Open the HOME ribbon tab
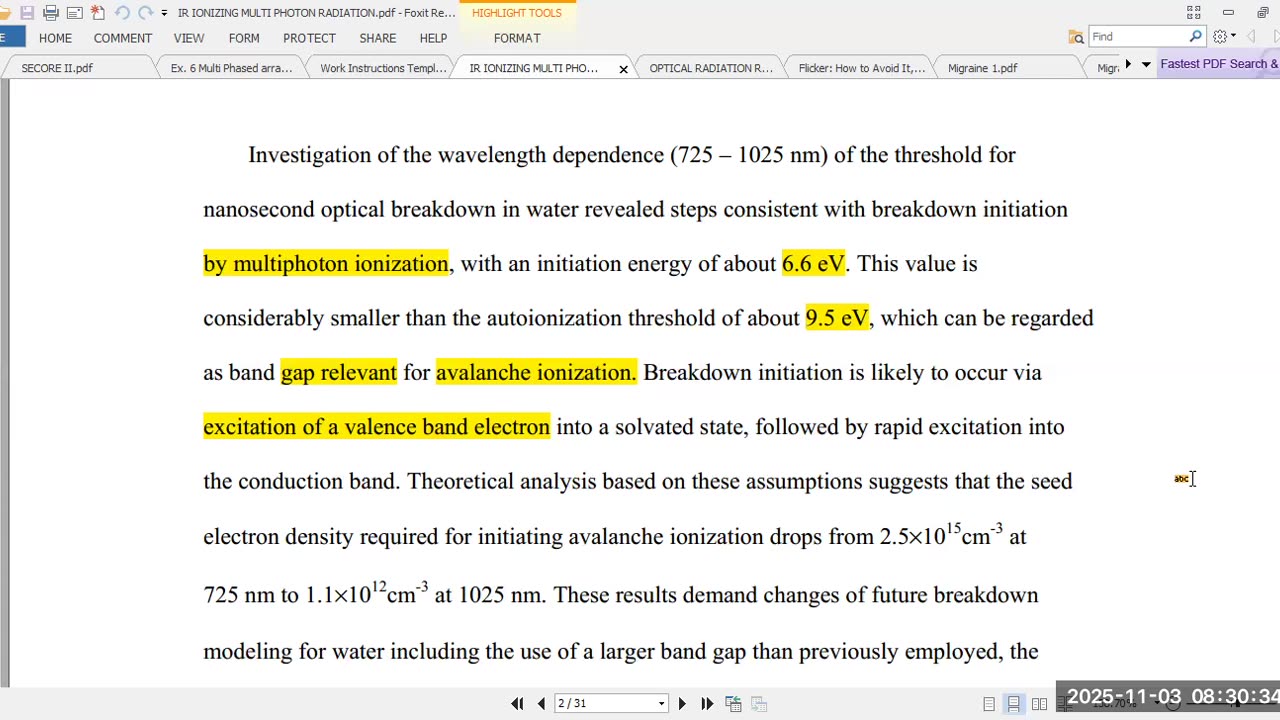1280x720 pixels. point(55,38)
